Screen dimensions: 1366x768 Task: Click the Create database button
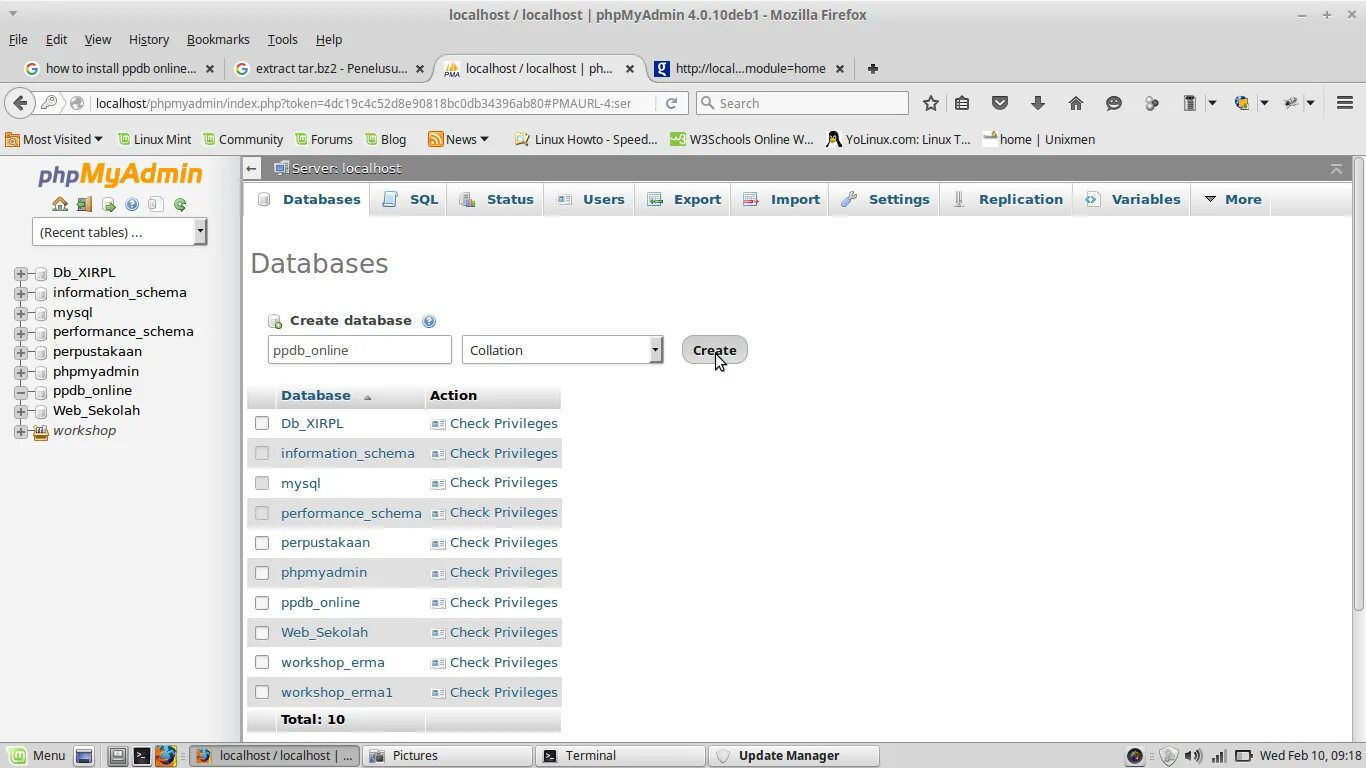714,350
